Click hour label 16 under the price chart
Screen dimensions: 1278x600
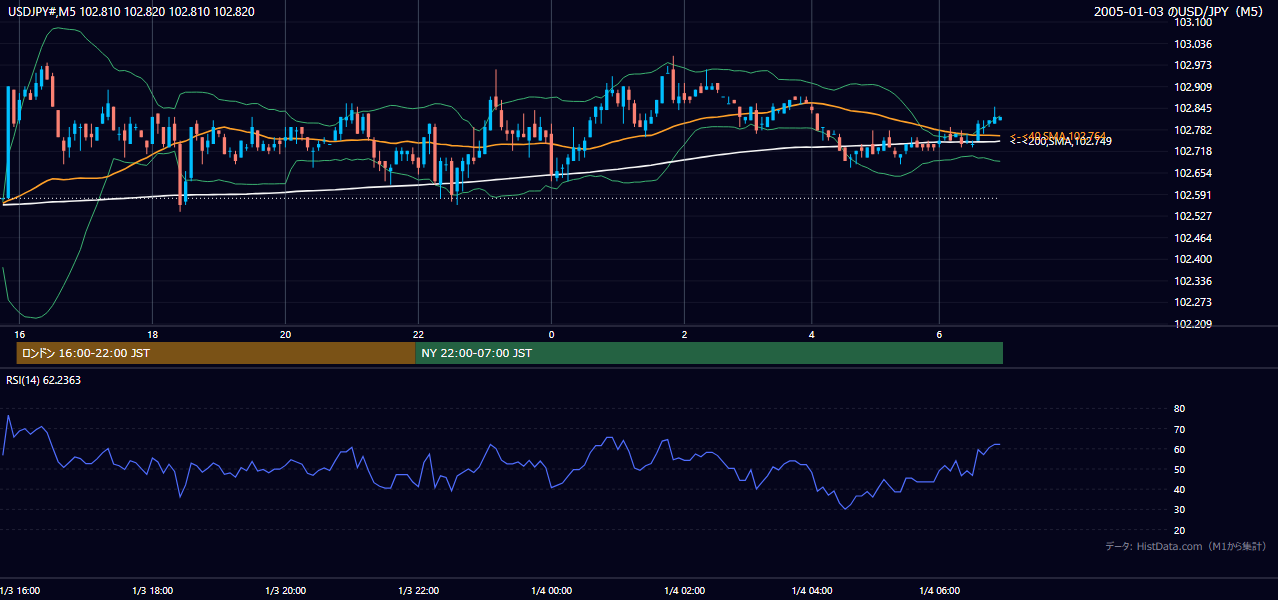[19, 333]
